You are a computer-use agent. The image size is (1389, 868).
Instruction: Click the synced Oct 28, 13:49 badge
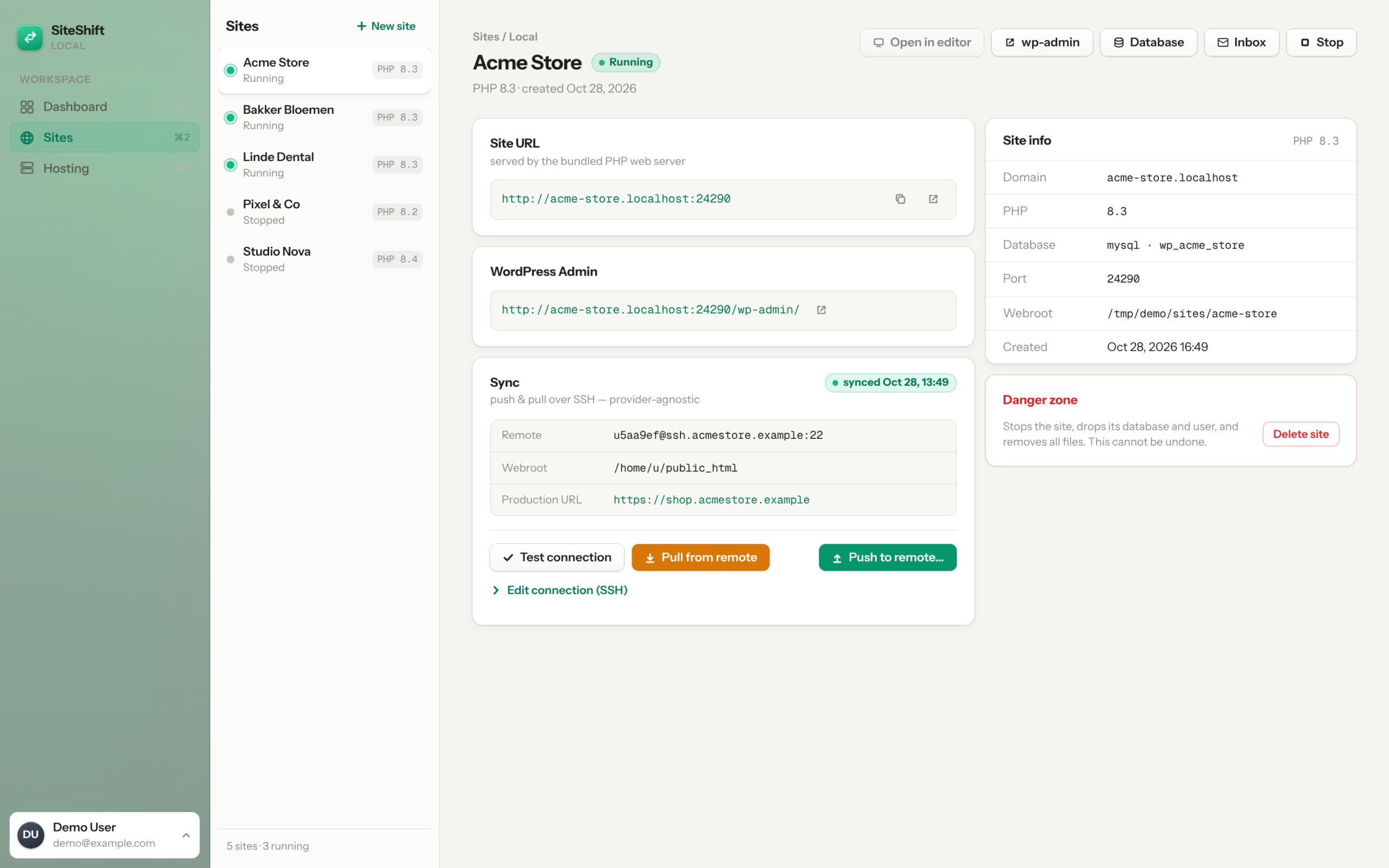coord(890,382)
